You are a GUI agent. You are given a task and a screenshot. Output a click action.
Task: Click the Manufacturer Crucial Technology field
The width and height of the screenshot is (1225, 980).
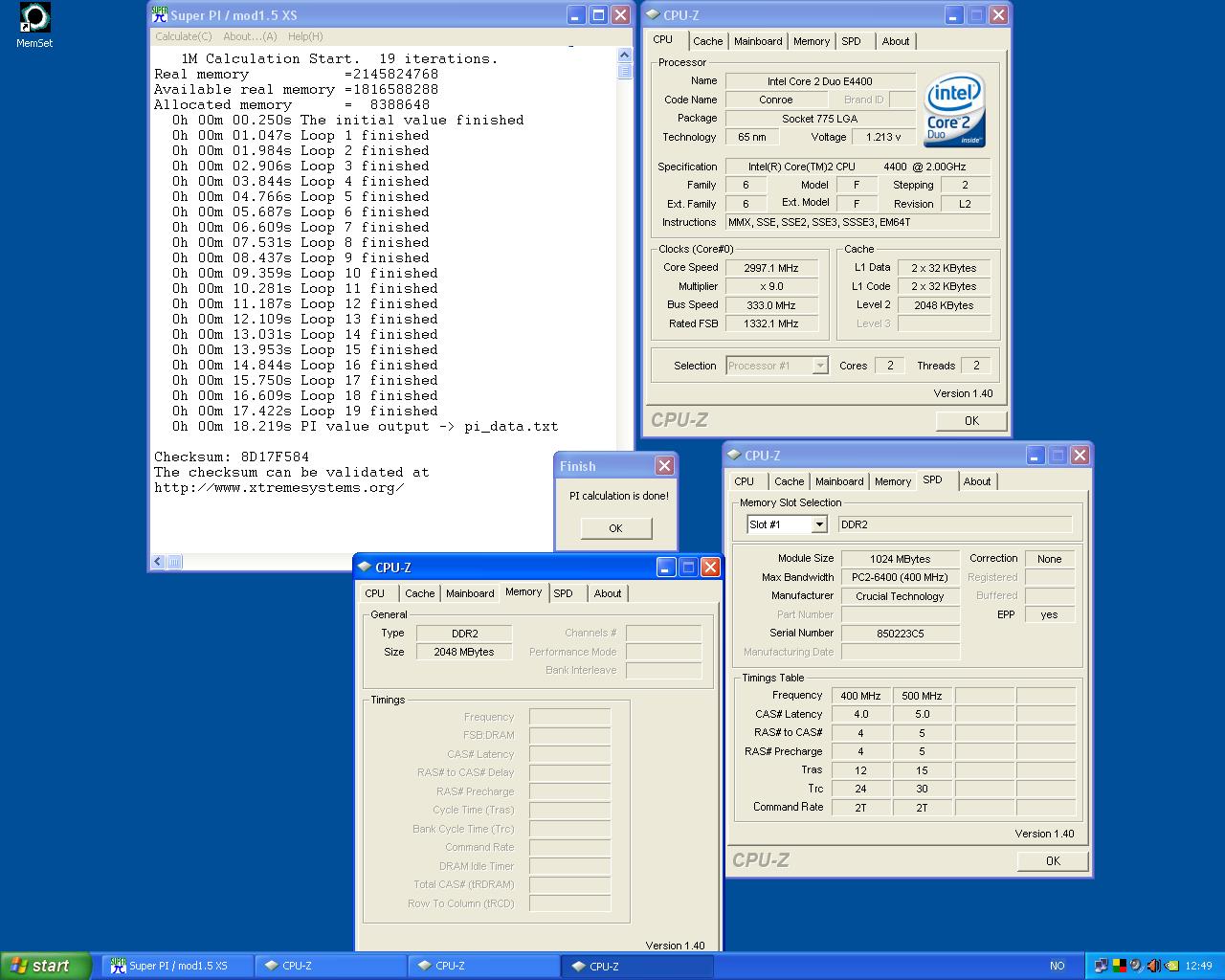tap(900, 596)
